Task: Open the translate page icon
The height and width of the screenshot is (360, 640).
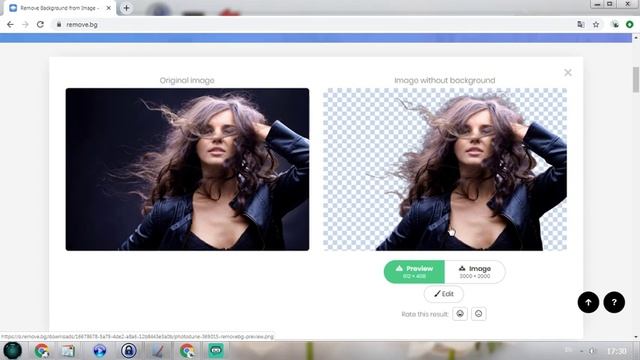Action: pyautogui.click(x=581, y=24)
